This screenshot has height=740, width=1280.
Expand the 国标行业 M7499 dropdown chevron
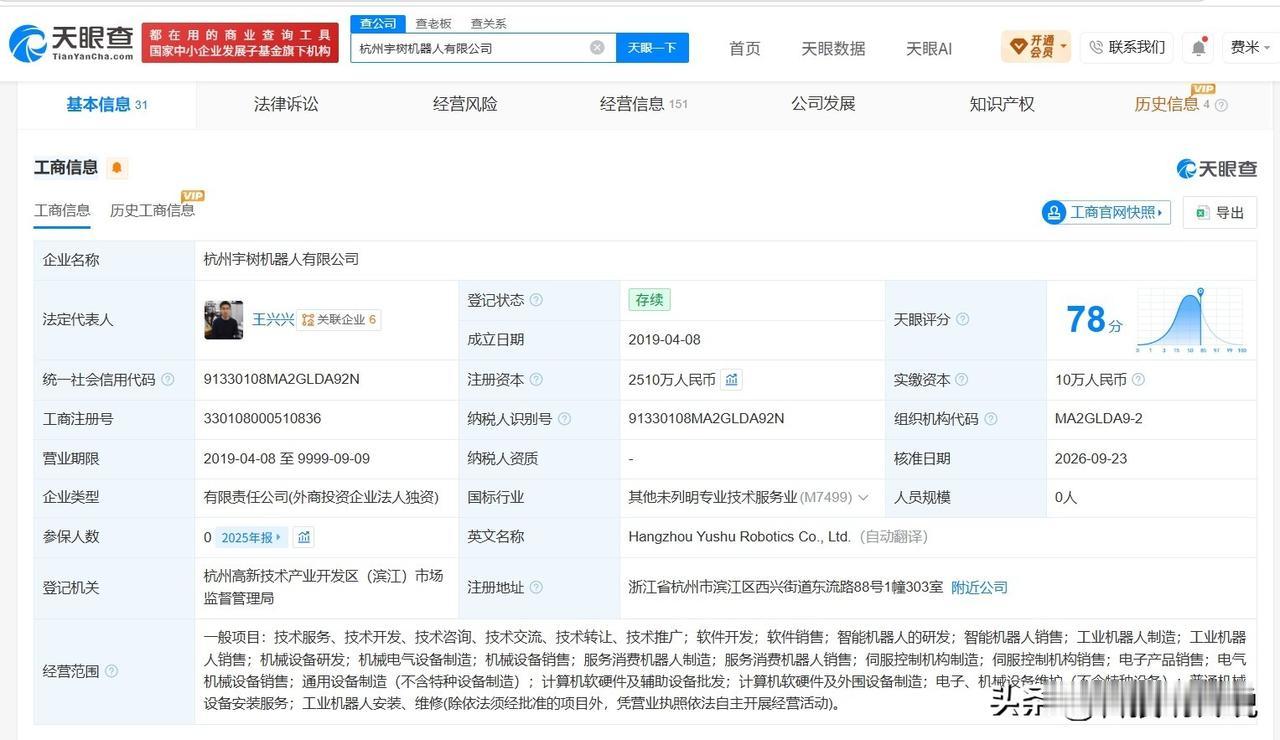[x=863, y=497]
